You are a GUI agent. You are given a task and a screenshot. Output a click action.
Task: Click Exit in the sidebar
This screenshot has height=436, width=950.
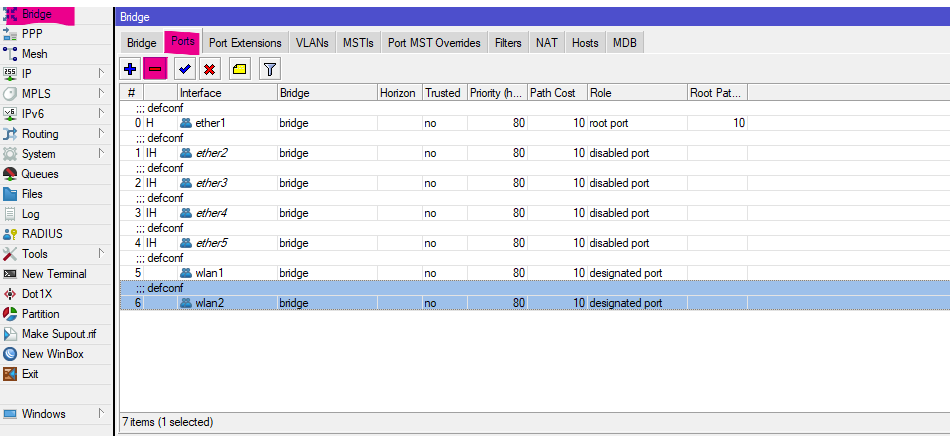tap(56, 374)
